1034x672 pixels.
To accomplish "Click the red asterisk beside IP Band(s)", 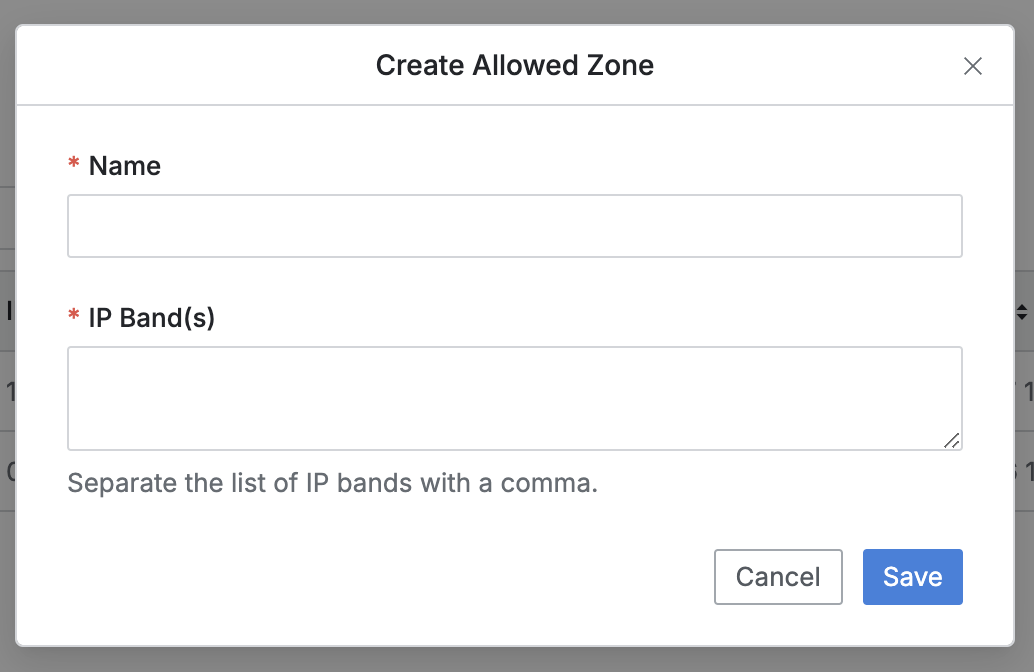I will 73,318.
